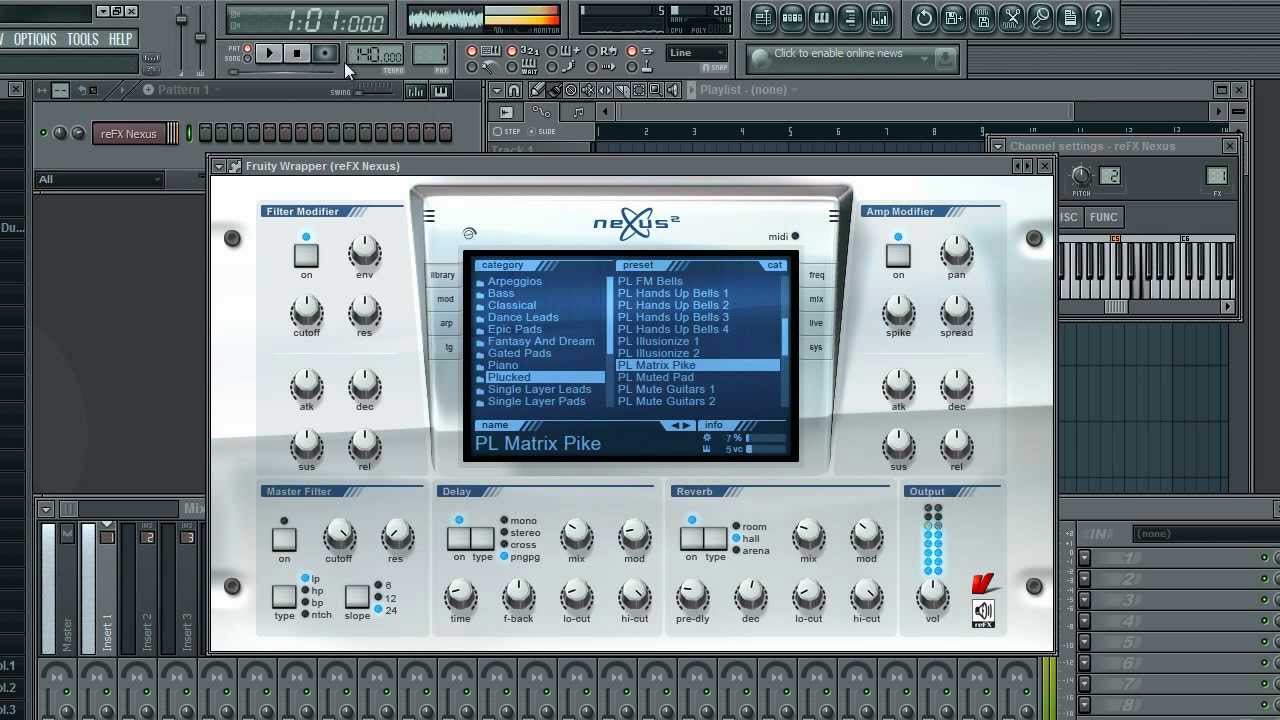Select preset PL Muted Pad
The width and height of the screenshot is (1280, 720).
click(656, 377)
